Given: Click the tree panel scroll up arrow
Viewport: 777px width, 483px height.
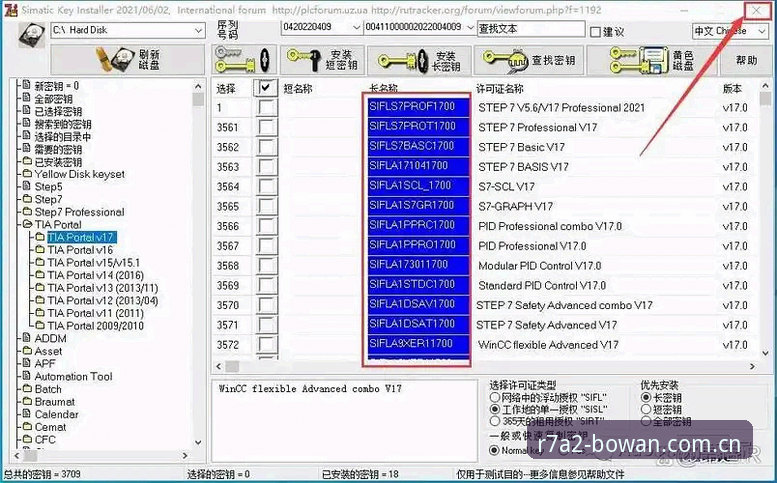Looking at the screenshot, I should (x=198, y=86).
